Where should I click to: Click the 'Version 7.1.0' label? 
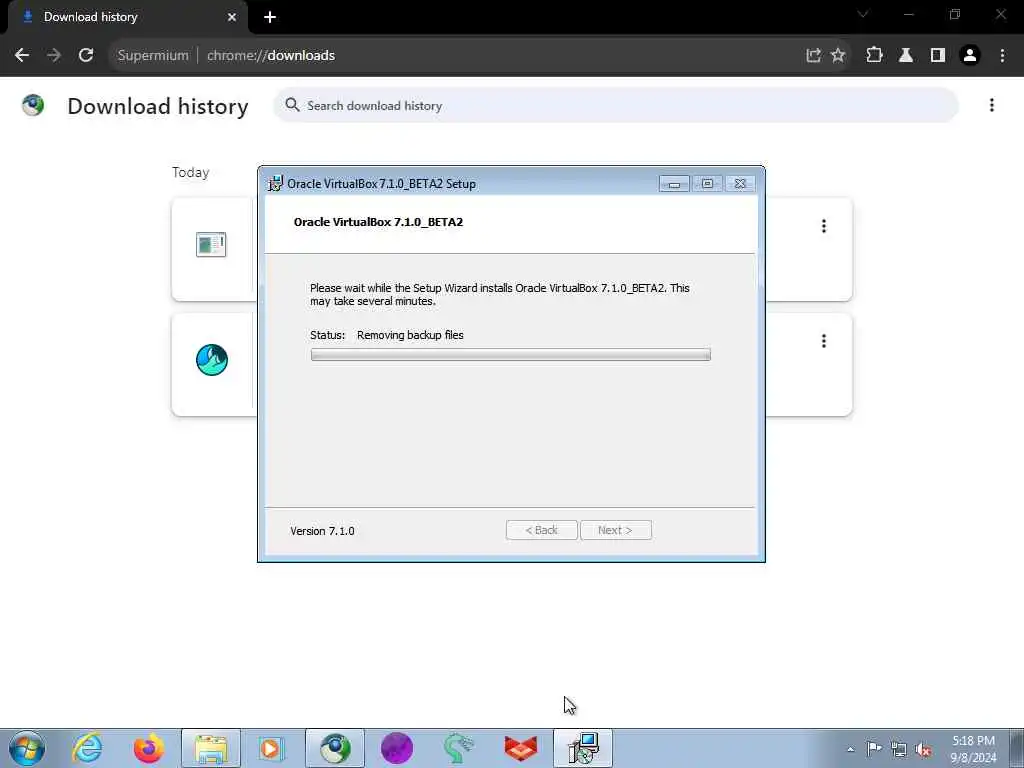(x=323, y=531)
